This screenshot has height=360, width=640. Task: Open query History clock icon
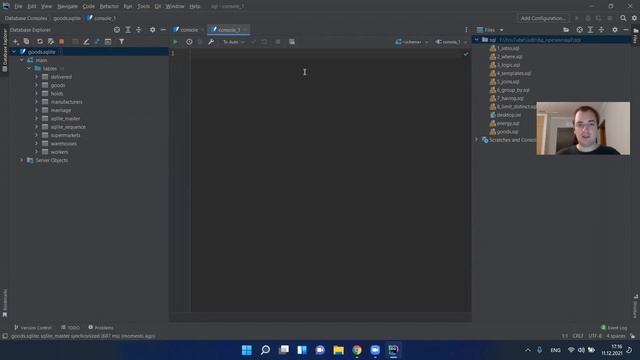click(189, 42)
